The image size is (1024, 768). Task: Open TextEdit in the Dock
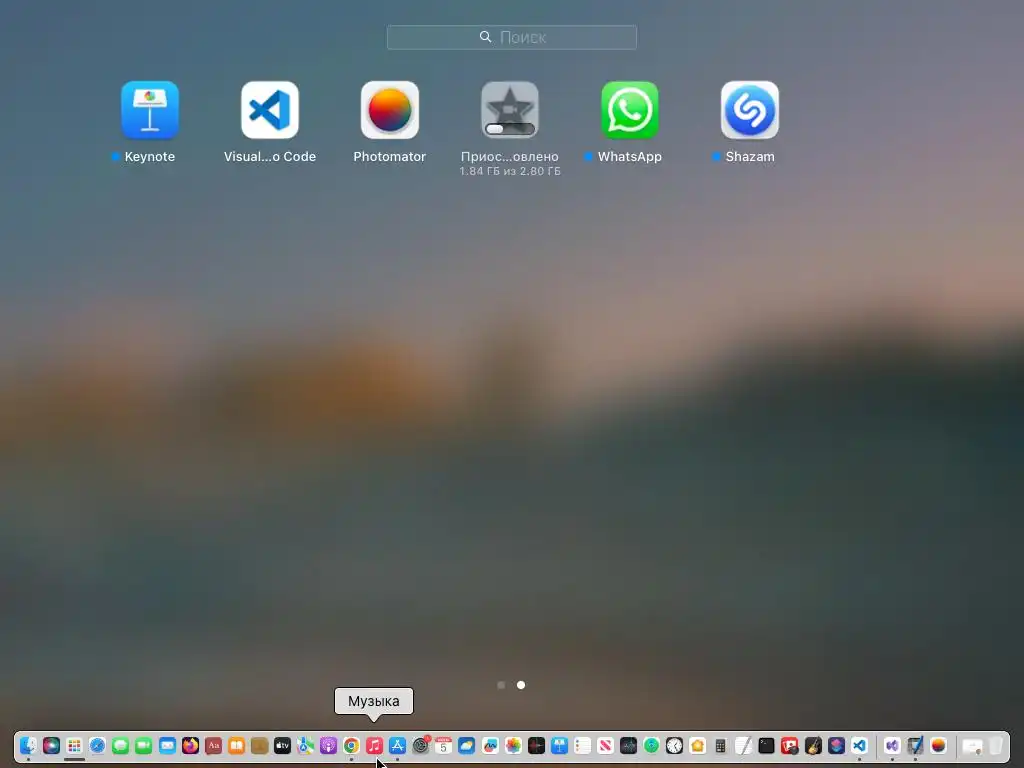pyautogui.click(x=743, y=745)
